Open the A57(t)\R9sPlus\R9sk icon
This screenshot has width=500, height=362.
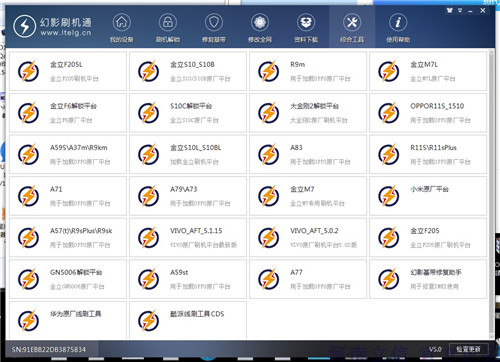(28, 238)
